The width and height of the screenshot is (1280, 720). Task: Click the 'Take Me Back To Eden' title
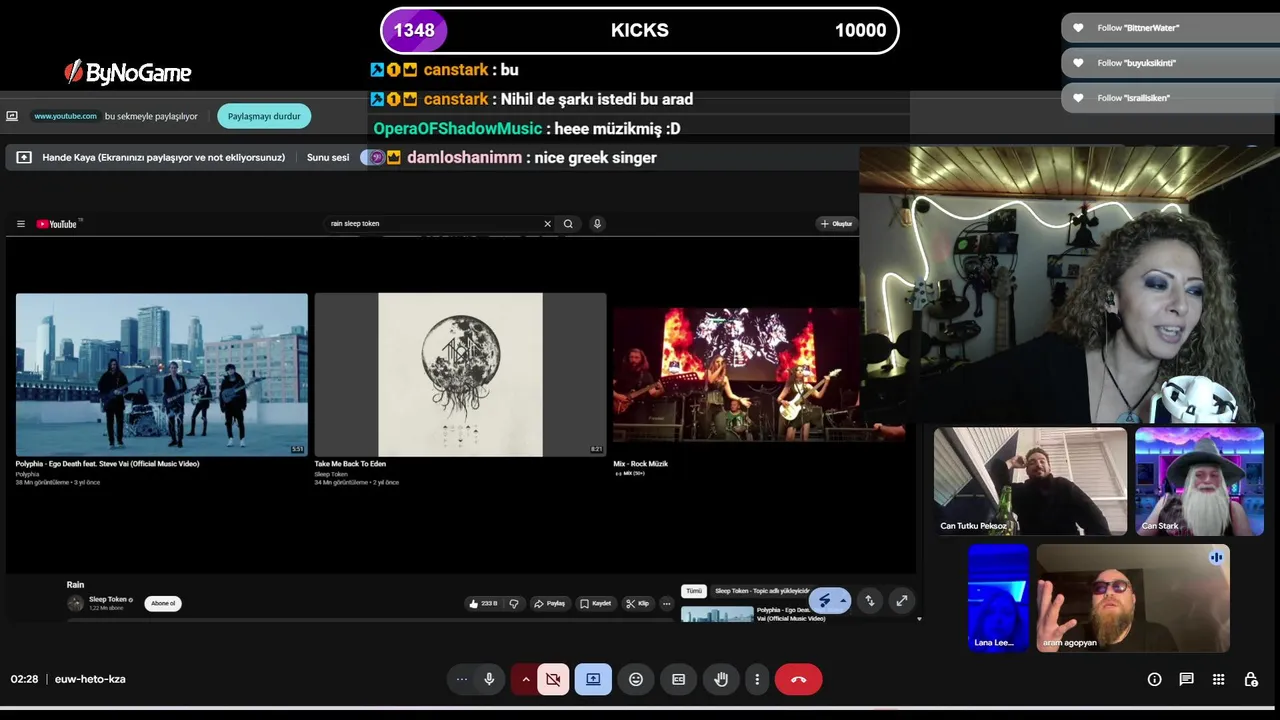click(350, 464)
